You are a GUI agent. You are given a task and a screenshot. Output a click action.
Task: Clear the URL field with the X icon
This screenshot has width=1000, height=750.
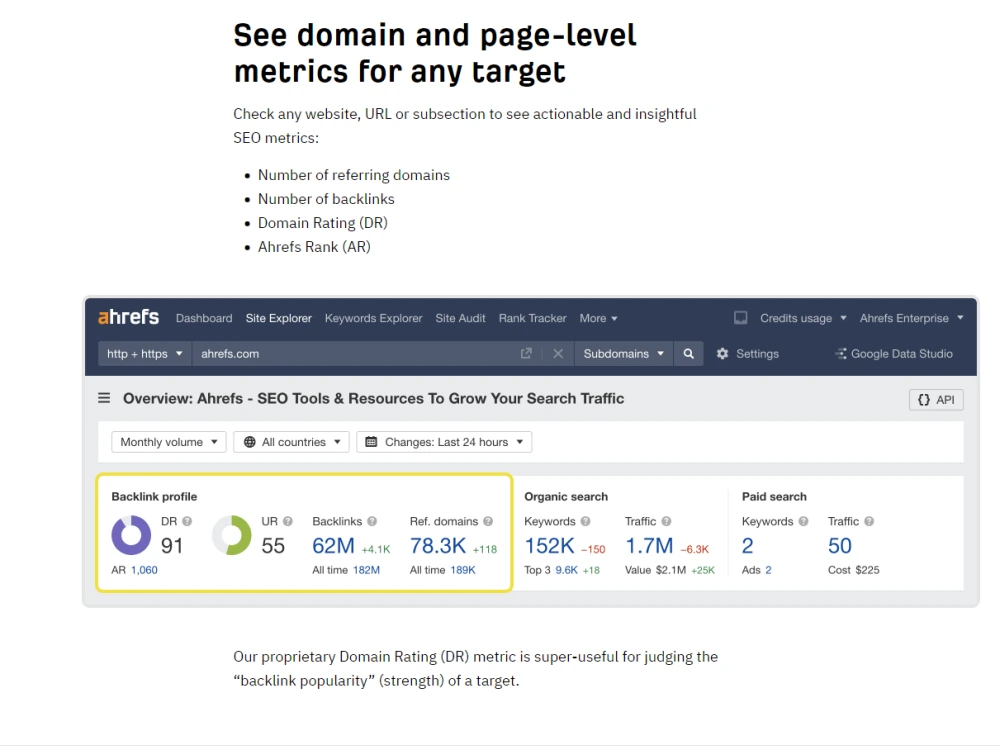pos(558,353)
